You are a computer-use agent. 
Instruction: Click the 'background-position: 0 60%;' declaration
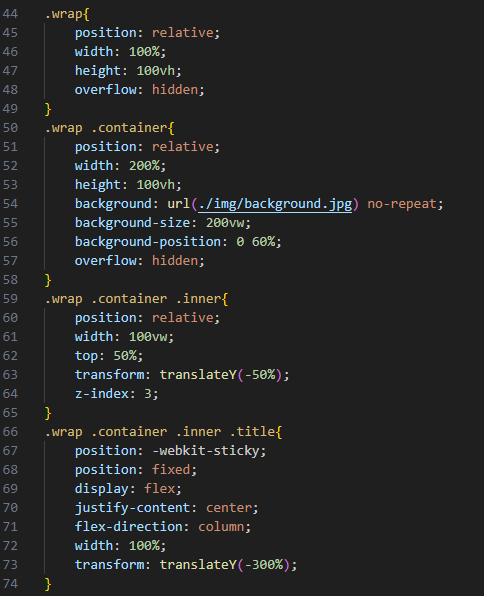tap(178, 242)
